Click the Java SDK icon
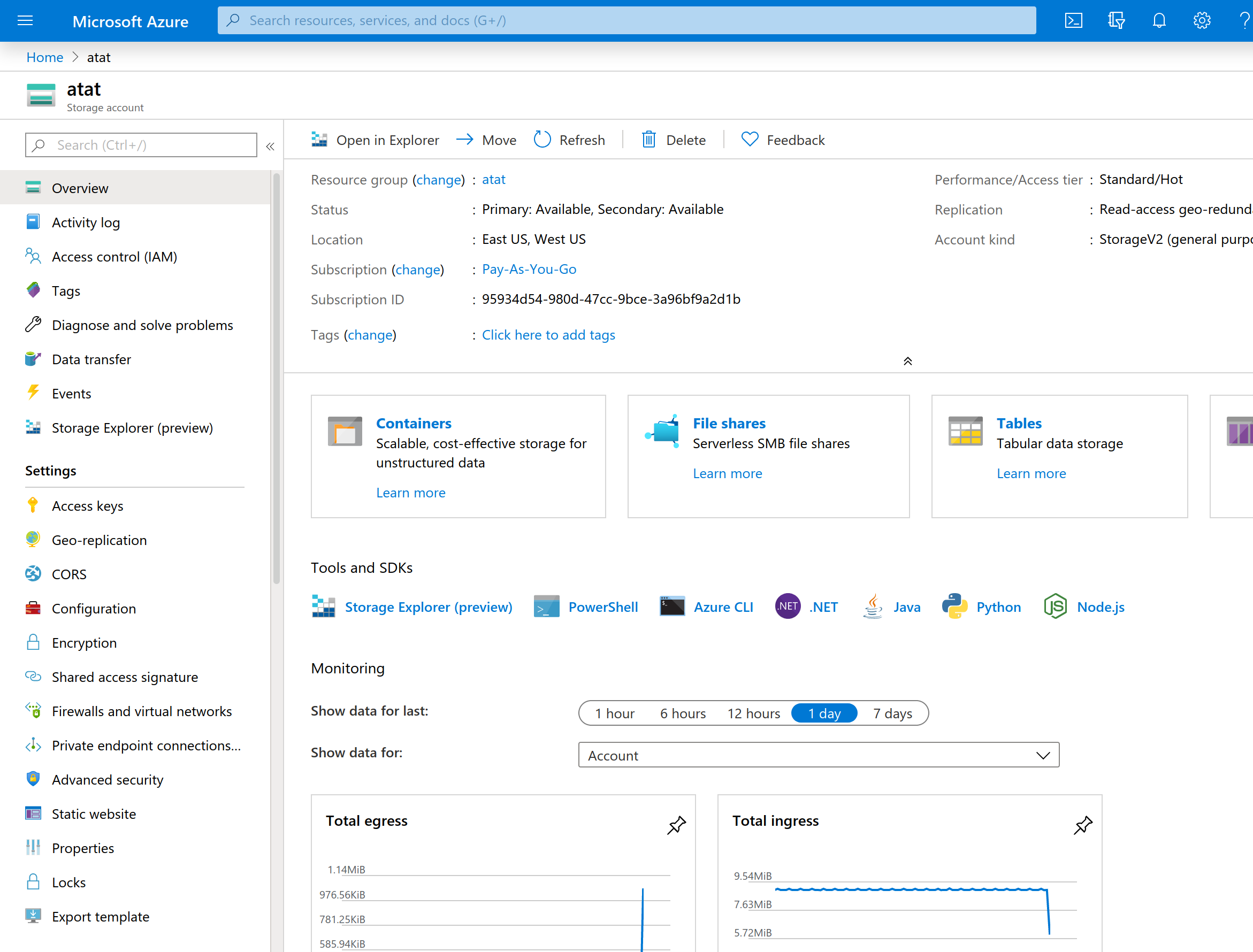1253x952 pixels. [873, 606]
